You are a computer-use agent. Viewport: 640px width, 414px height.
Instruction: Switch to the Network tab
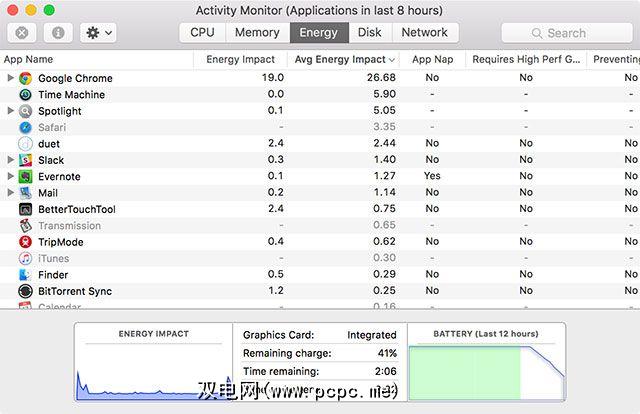[x=424, y=33]
